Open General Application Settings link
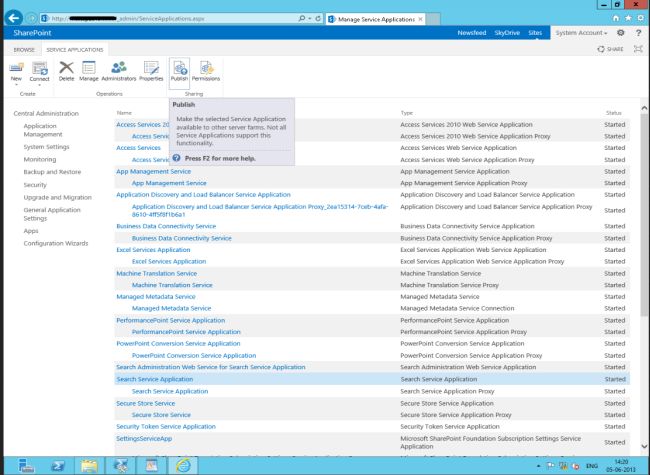 52,214
